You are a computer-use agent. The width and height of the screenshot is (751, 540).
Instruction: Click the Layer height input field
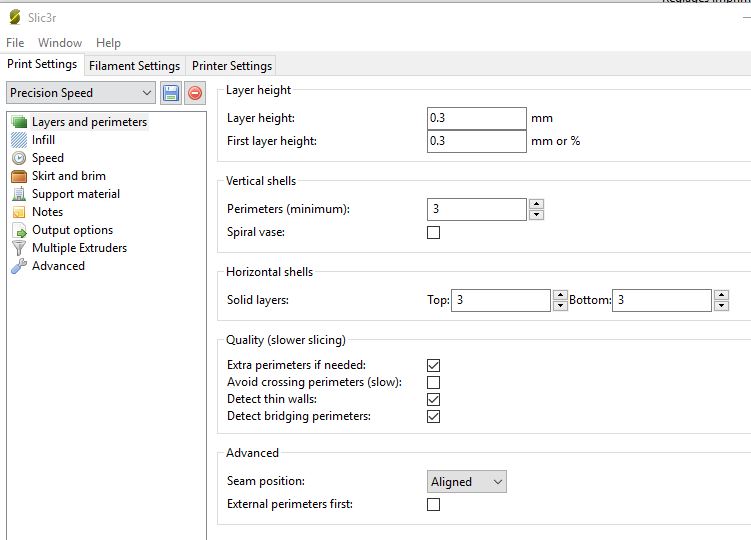(x=476, y=118)
